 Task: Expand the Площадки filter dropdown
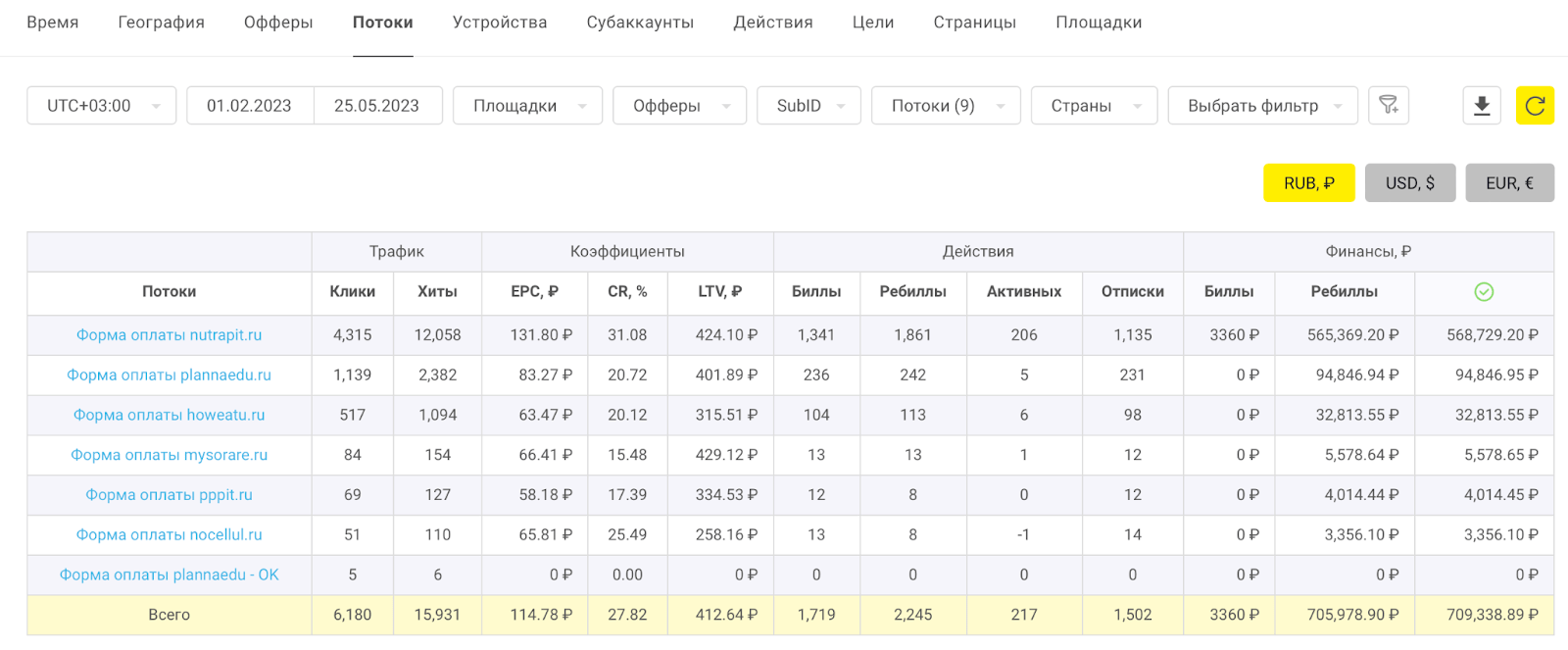527,105
